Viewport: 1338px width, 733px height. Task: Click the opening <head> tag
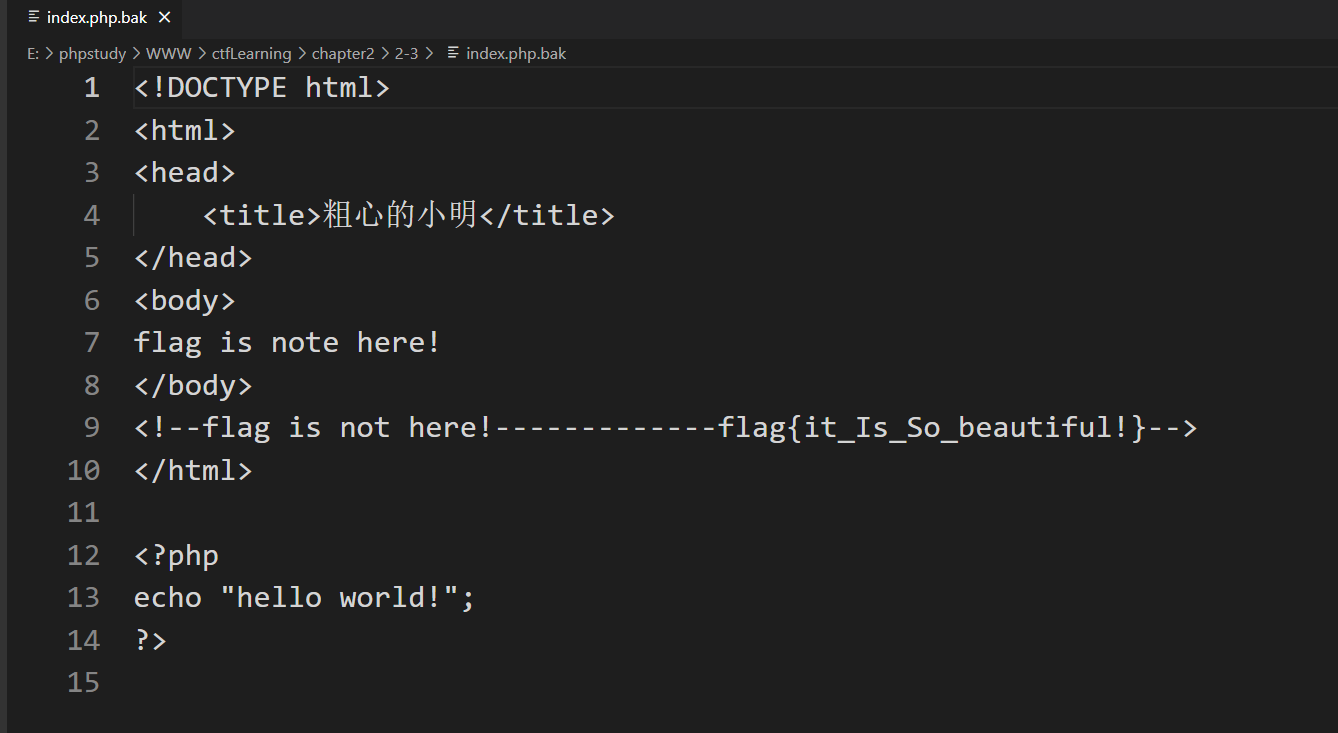point(185,173)
